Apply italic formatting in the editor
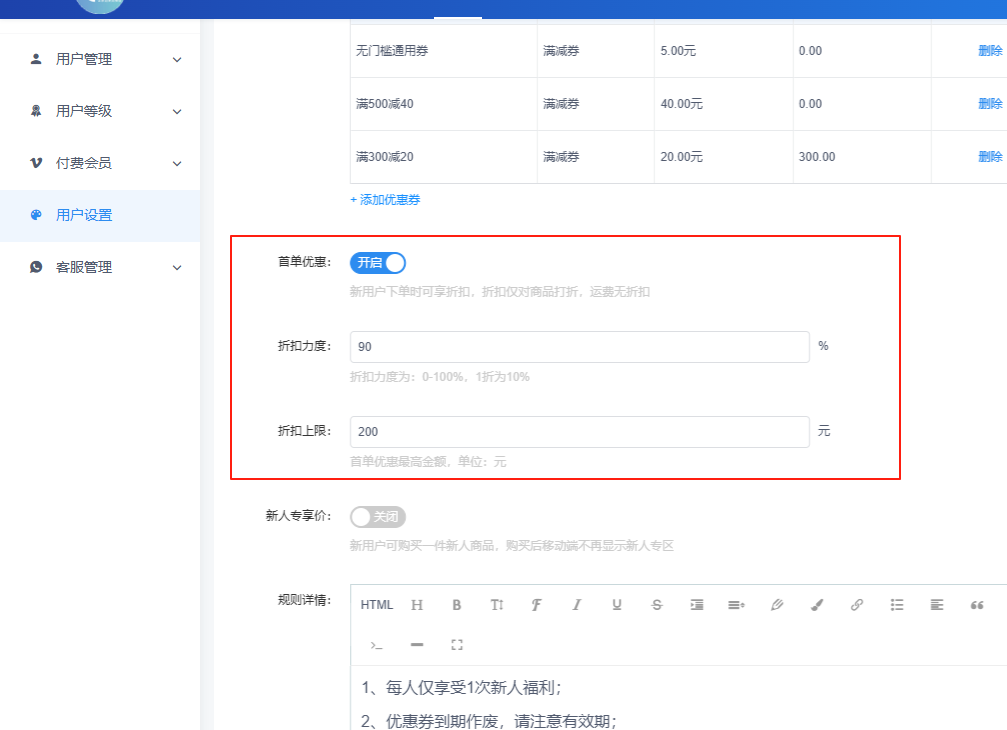Viewport: 1007px width, 730px height. tap(577, 605)
